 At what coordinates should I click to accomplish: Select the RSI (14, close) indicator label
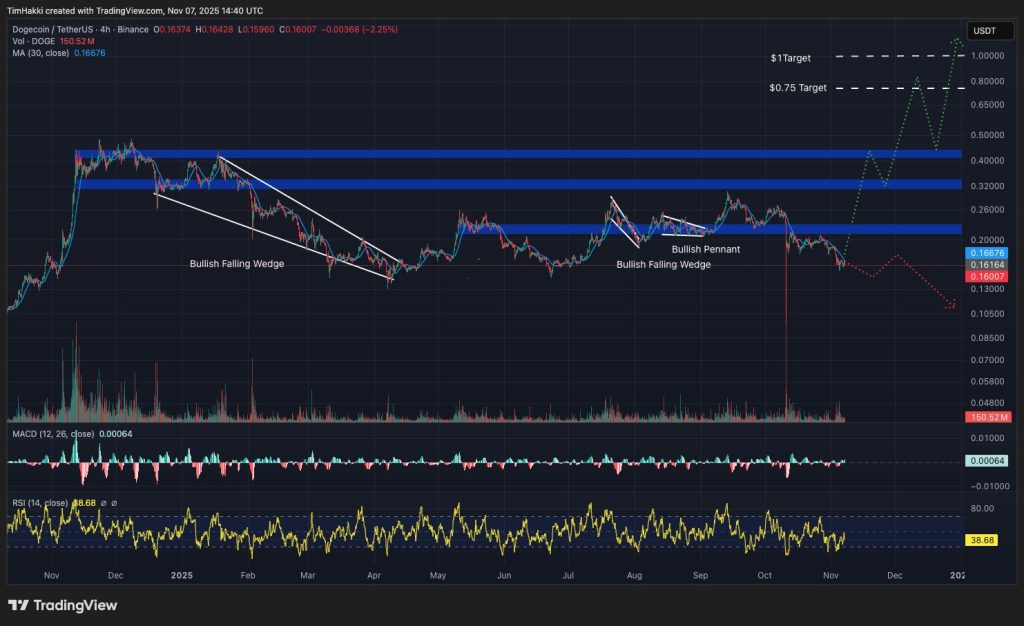(40, 503)
